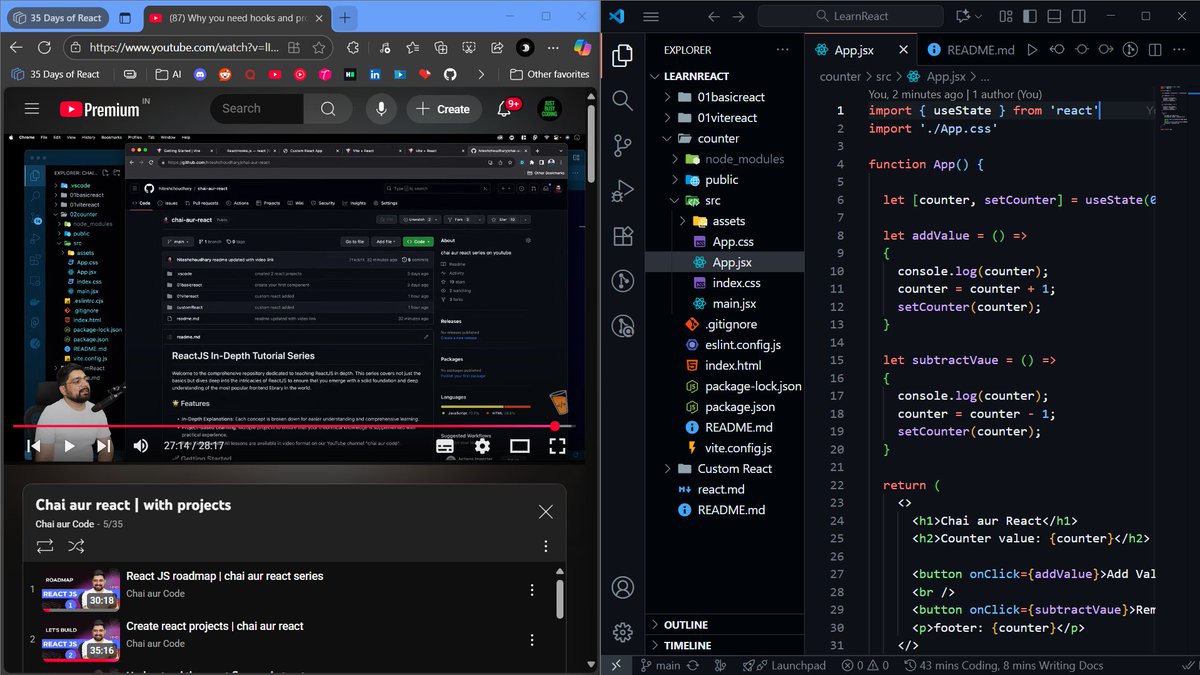Image resolution: width=1200 pixels, height=675 pixels.
Task: Toggle theater mode on video player
Action: tap(520, 446)
